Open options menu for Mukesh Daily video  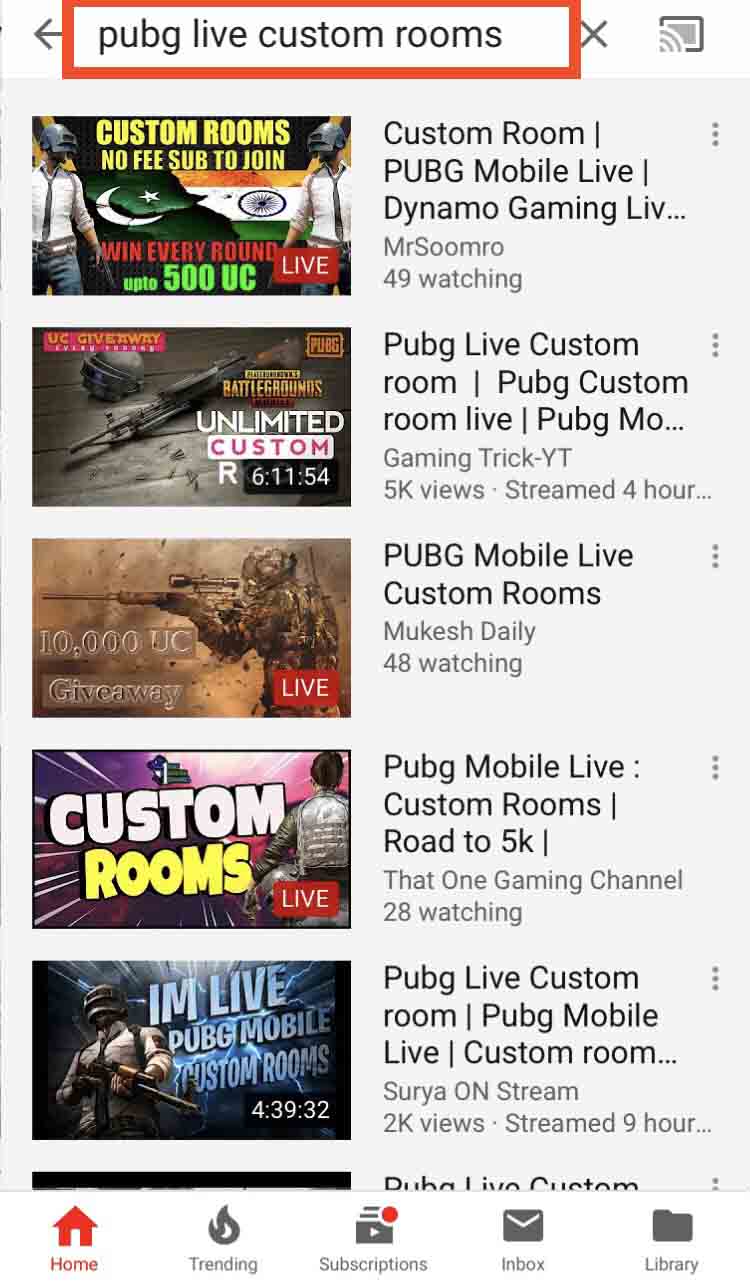coord(715,556)
